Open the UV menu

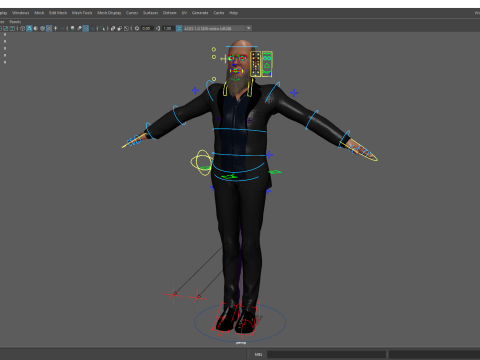pyautogui.click(x=184, y=13)
